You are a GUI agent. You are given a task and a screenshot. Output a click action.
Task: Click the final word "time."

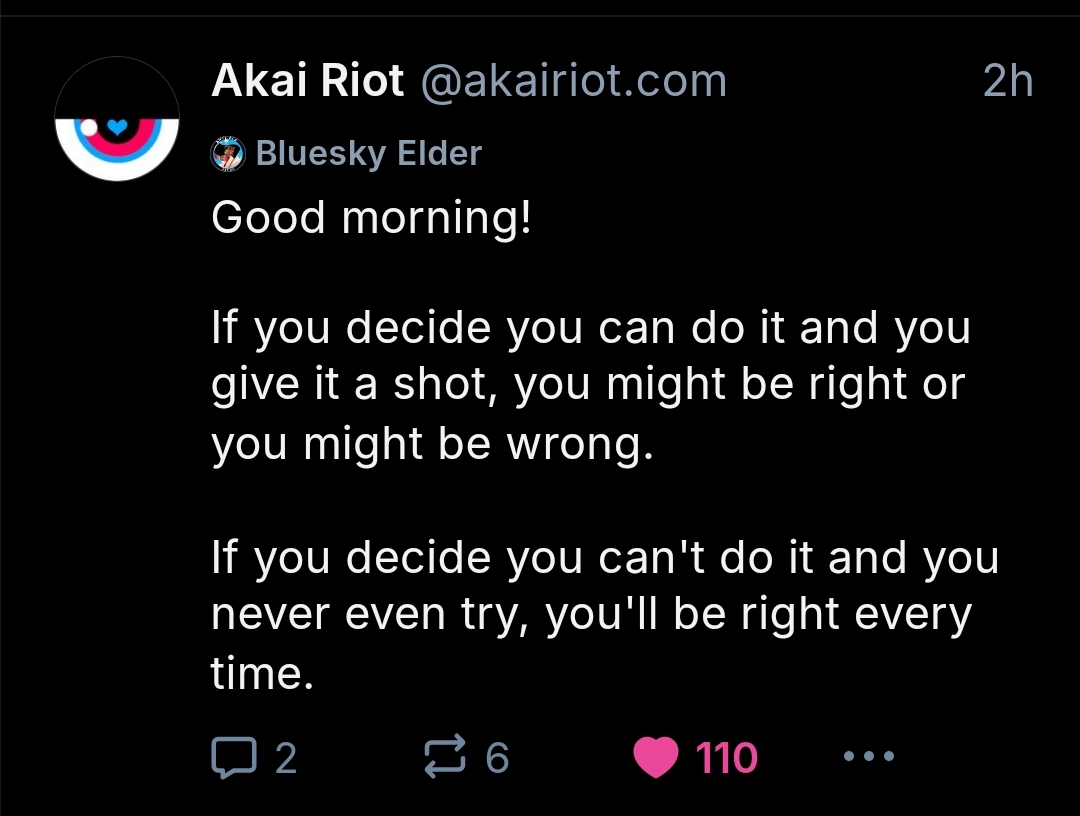[x=262, y=673]
